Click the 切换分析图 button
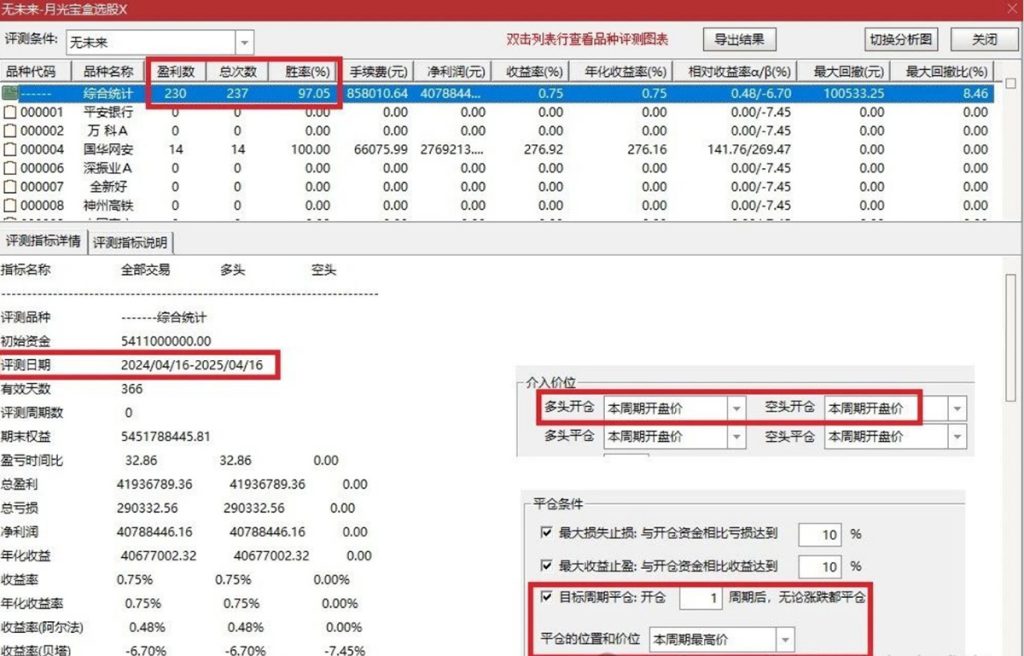Image resolution: width=1024 pixels, height=656 pixels. [x=899, y=39]
